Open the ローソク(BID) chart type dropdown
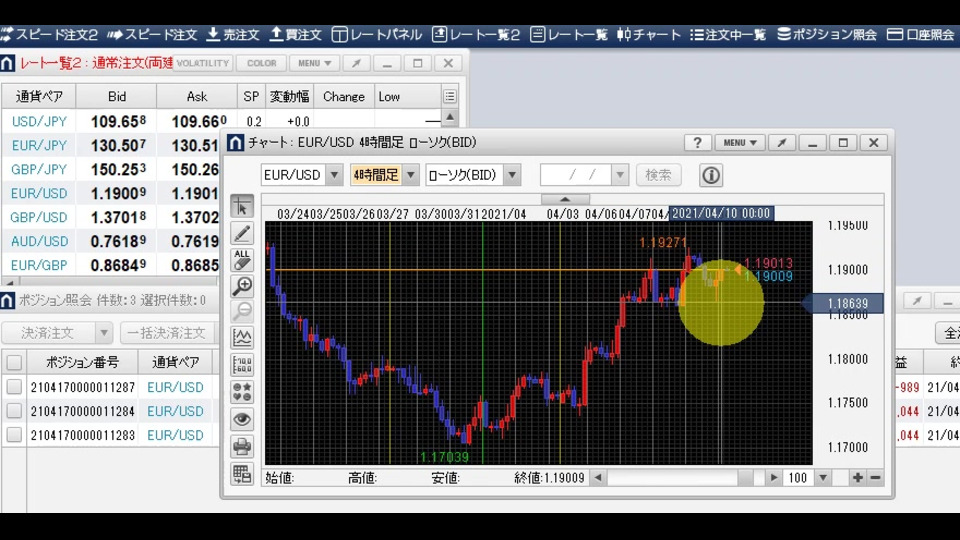The height and width of the screenshot is (540, 960). [x=512, y=175]
